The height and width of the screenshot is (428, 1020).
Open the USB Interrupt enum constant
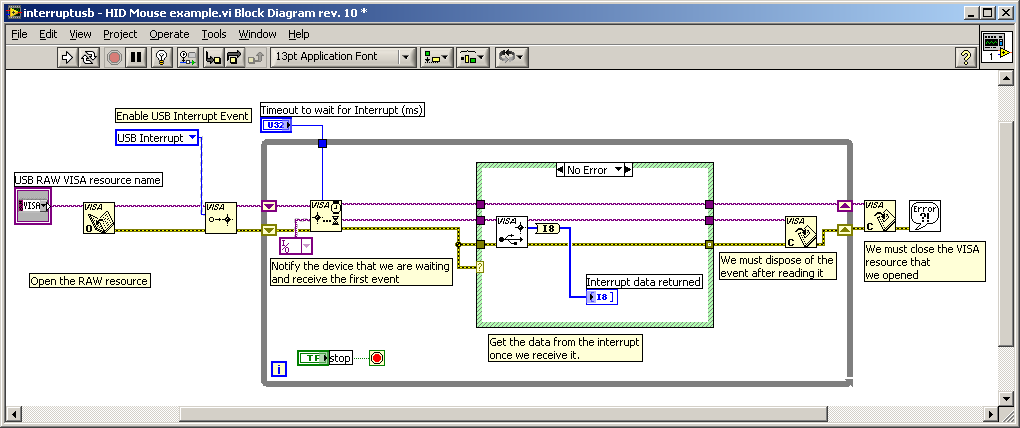click(157, 138)
